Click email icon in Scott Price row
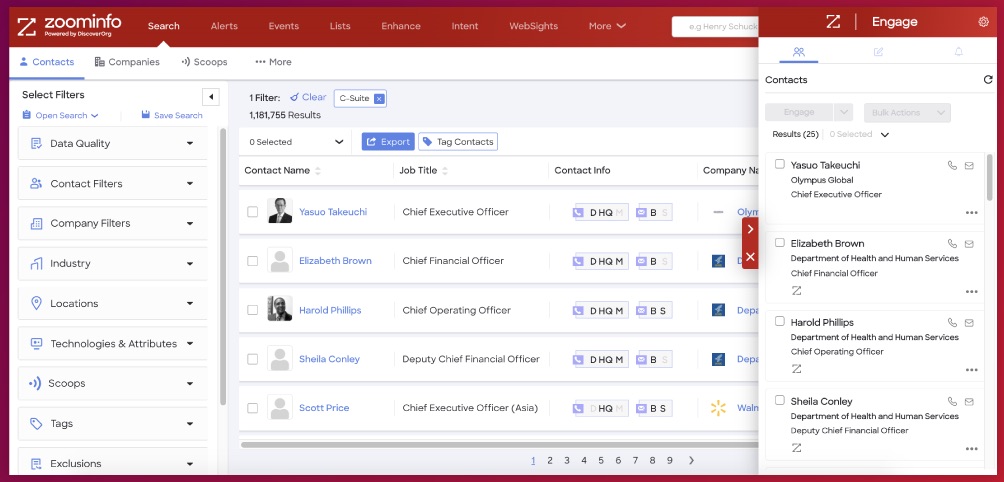 click(x=642, y=408)
